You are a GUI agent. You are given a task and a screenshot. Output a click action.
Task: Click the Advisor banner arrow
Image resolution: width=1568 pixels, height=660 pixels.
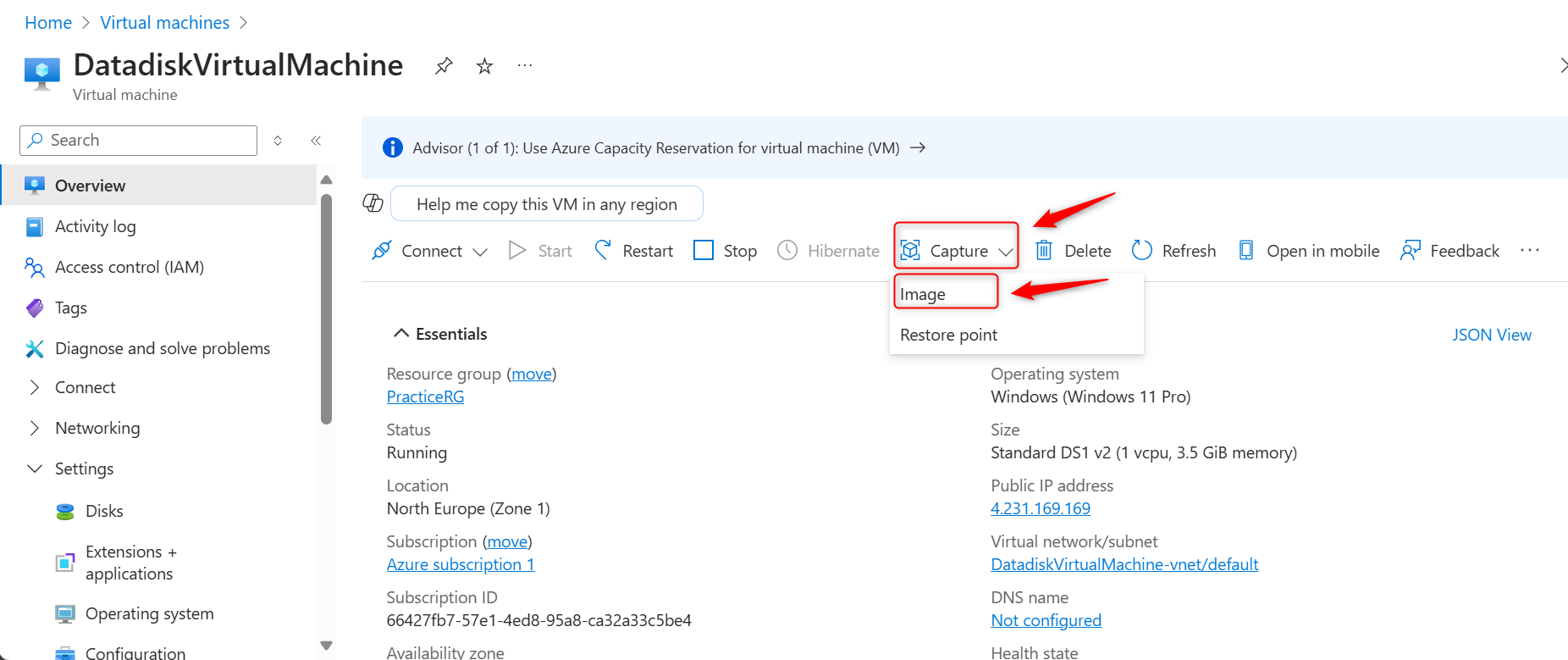pos(918,147)
